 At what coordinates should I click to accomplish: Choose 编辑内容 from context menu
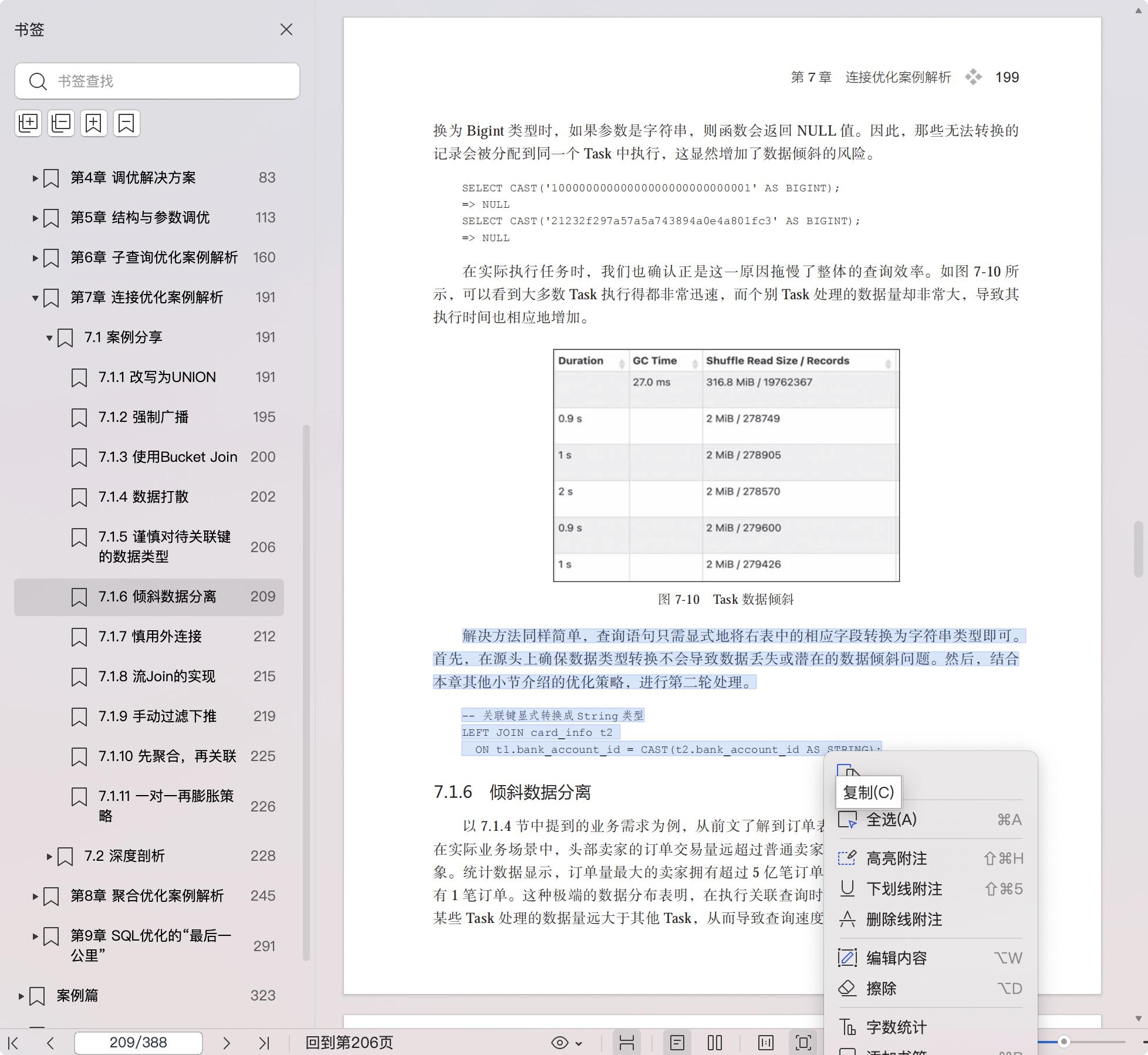(x=930, y=958)
